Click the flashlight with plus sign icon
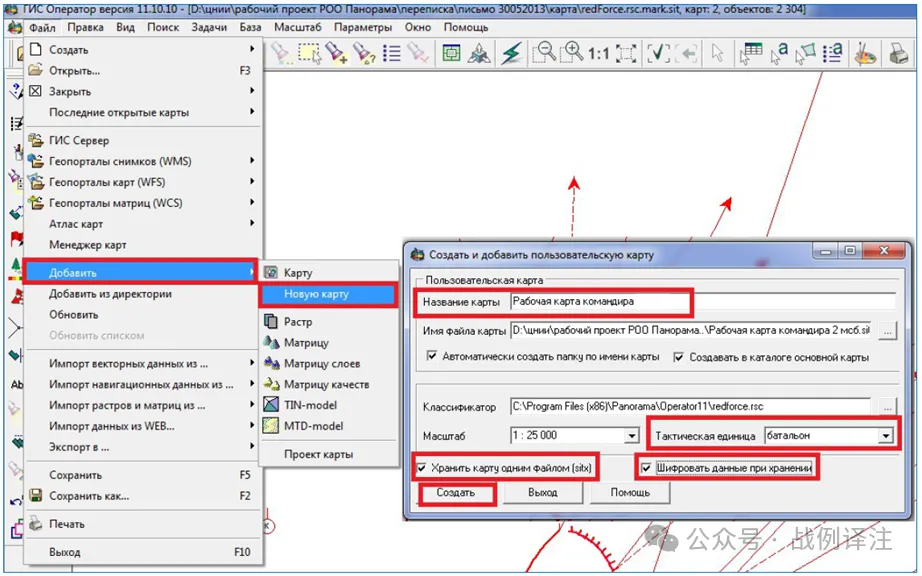Viewport: 922px width, 576px height. pos(337,53)
